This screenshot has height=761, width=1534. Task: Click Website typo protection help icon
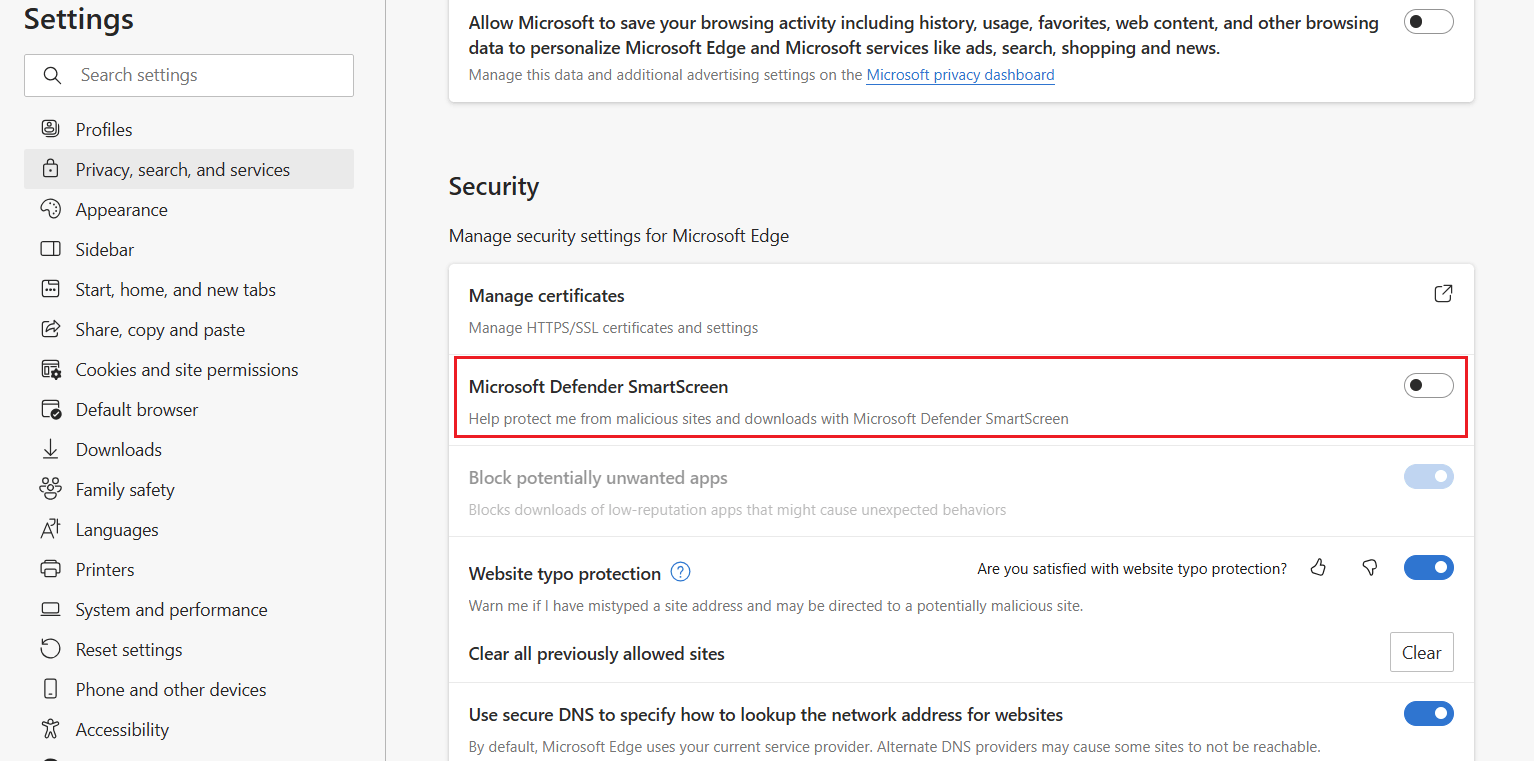click(x=681, y=573)
